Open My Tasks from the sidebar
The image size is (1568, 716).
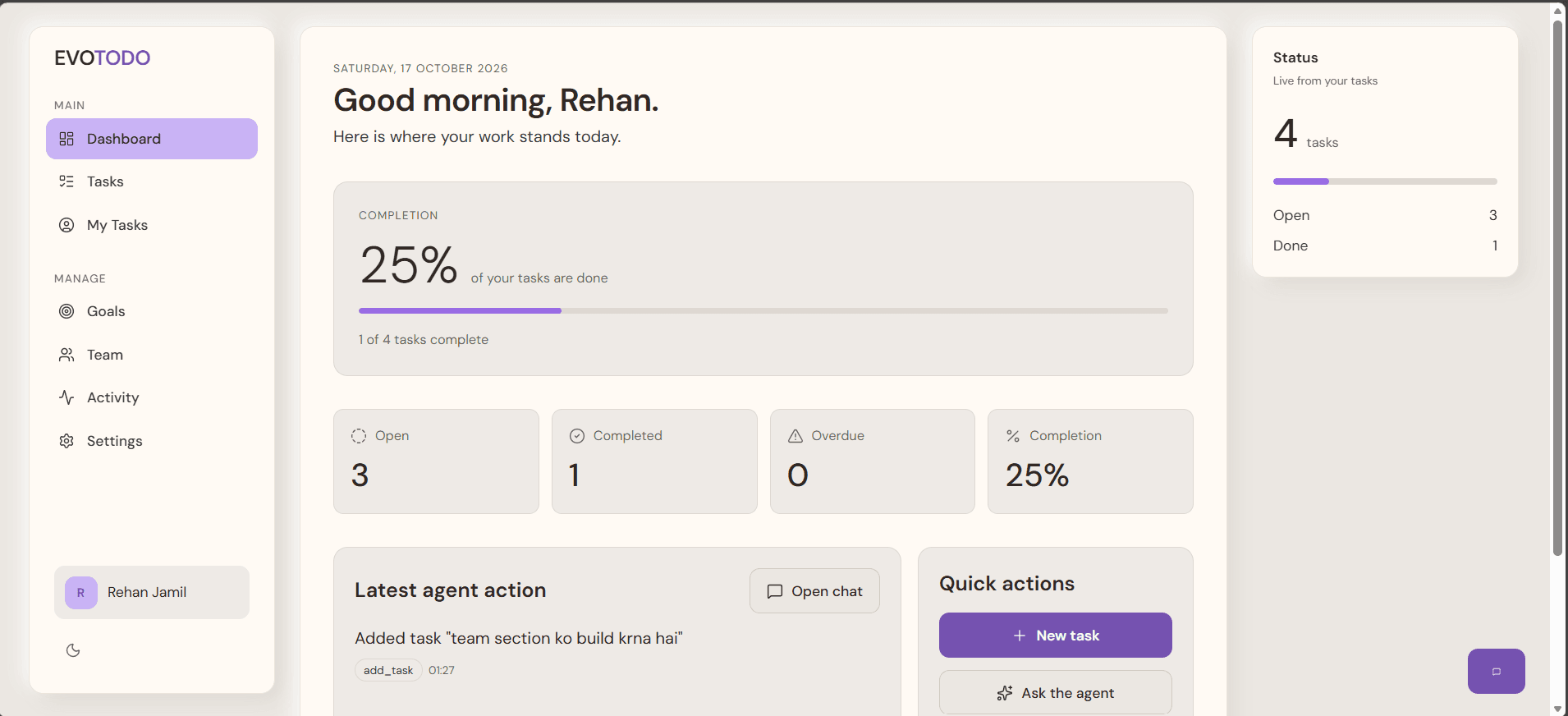(x=152, y=225)
